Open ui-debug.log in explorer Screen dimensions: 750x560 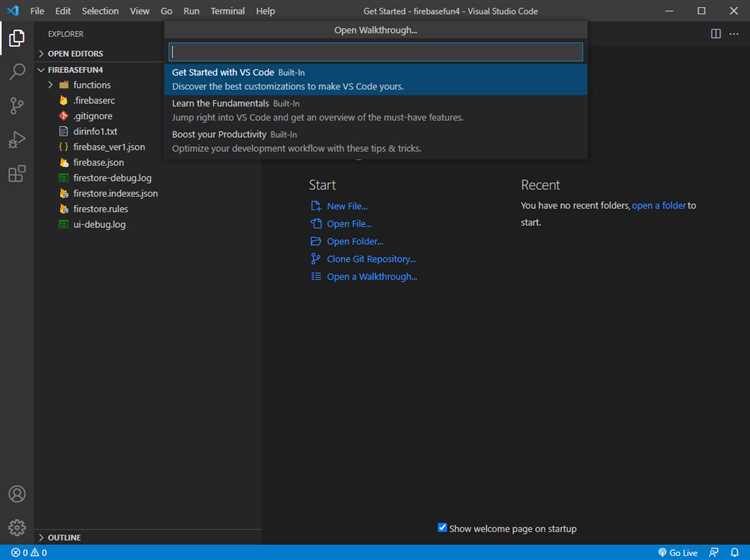tap(99, 224)
